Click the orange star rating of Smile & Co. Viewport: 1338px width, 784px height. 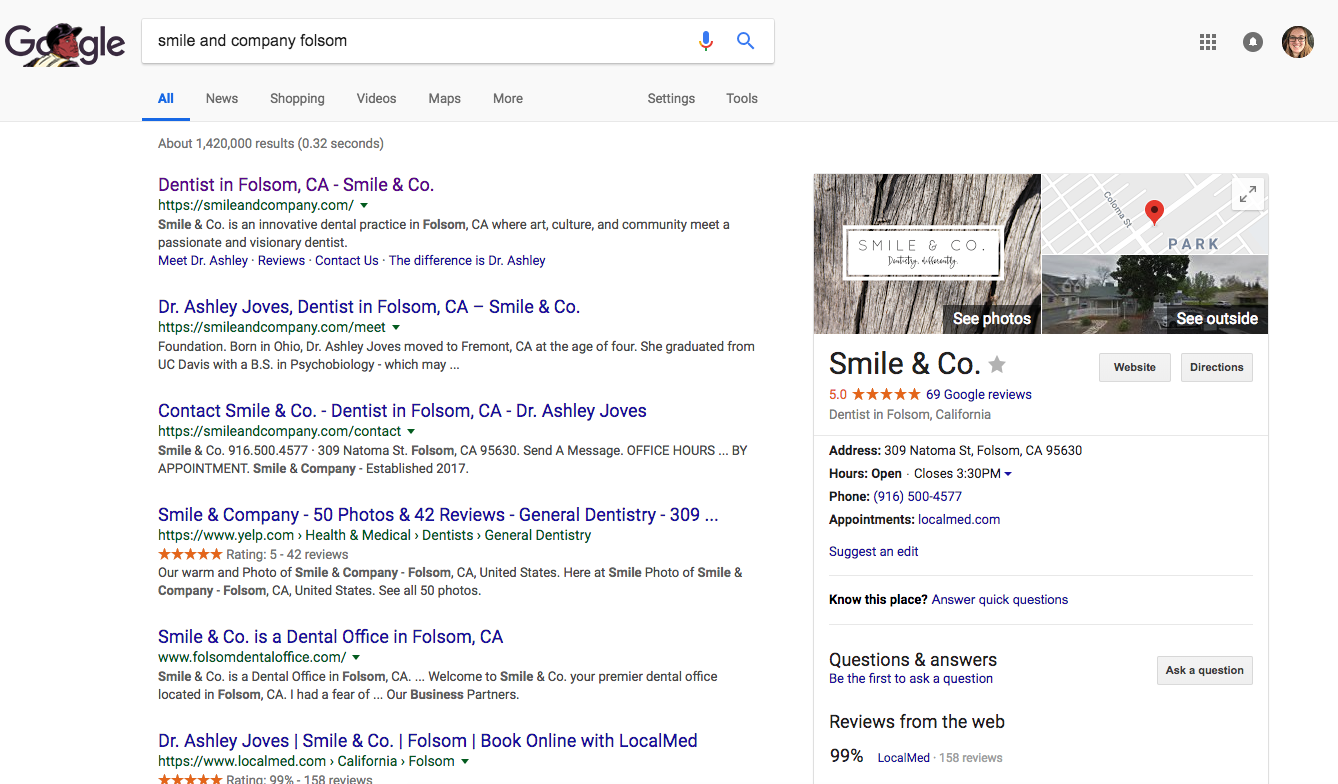(x=886, y=394)
